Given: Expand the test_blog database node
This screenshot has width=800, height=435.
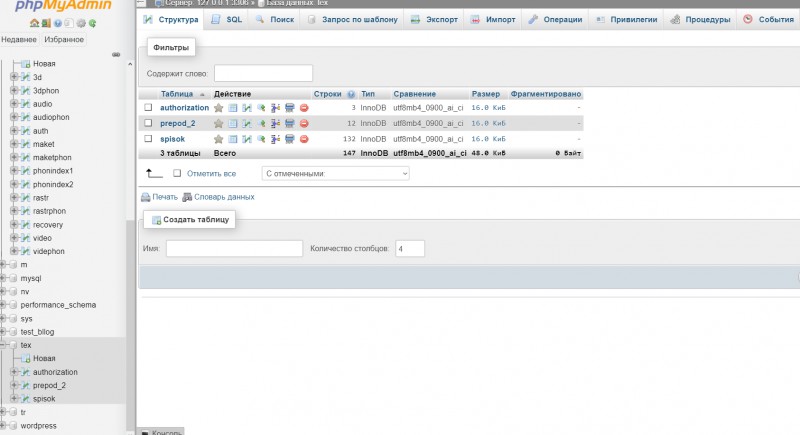Looking at the screenshot, I should pos(3,331).
